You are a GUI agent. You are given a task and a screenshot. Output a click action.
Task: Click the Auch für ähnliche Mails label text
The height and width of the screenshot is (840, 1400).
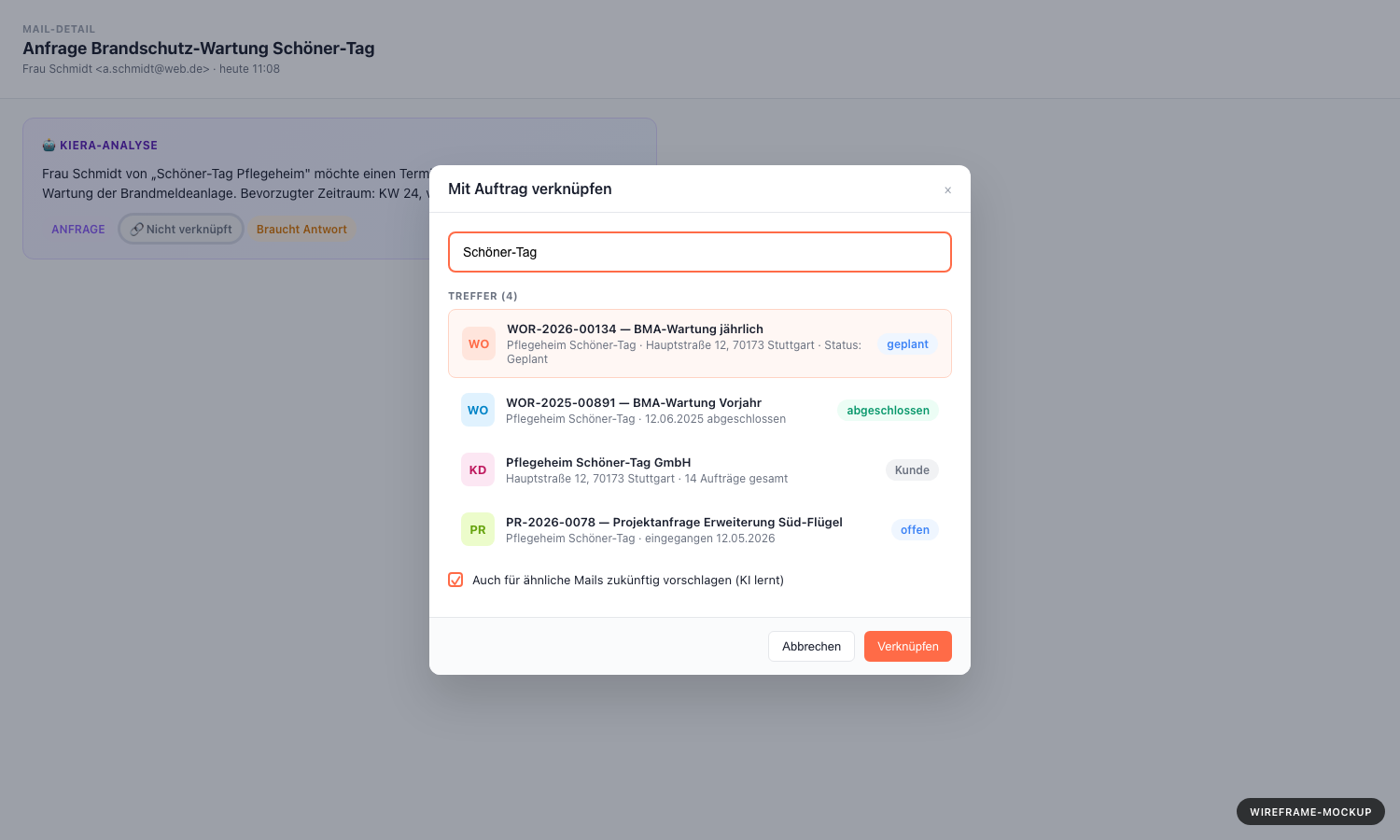pyautogui.click(x=628, y=580)
